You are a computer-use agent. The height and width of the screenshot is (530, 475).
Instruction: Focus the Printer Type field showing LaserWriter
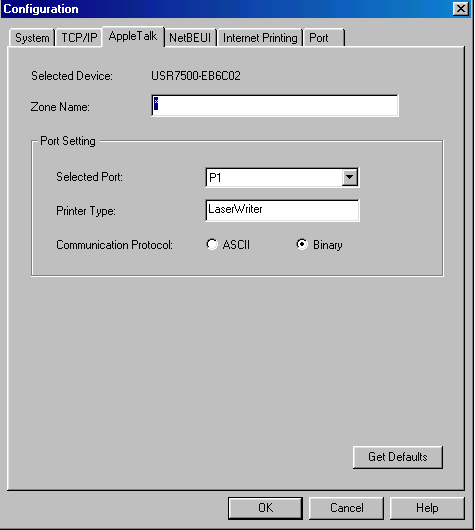point(282,210)
